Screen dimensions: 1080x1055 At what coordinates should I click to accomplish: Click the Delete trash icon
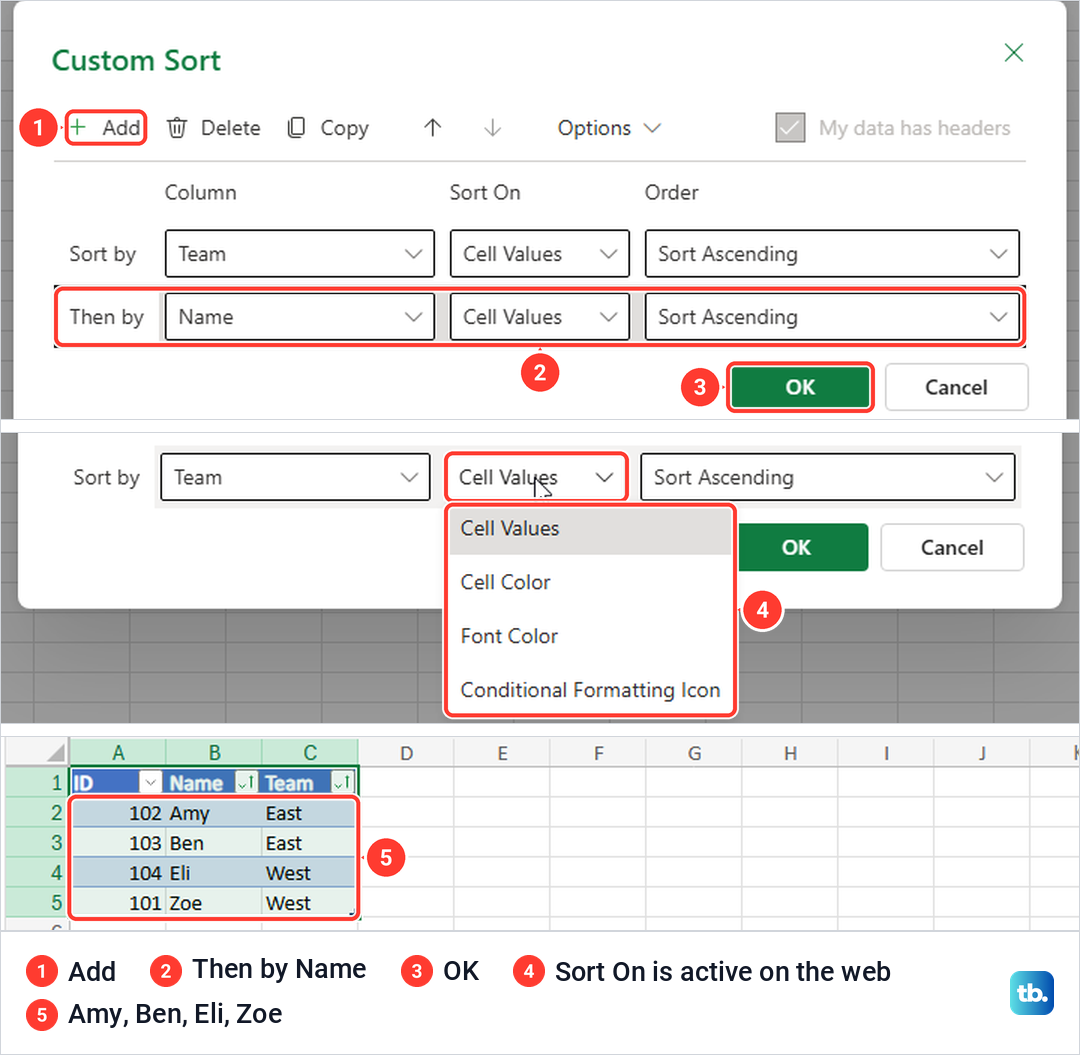[x=177, y=128]
